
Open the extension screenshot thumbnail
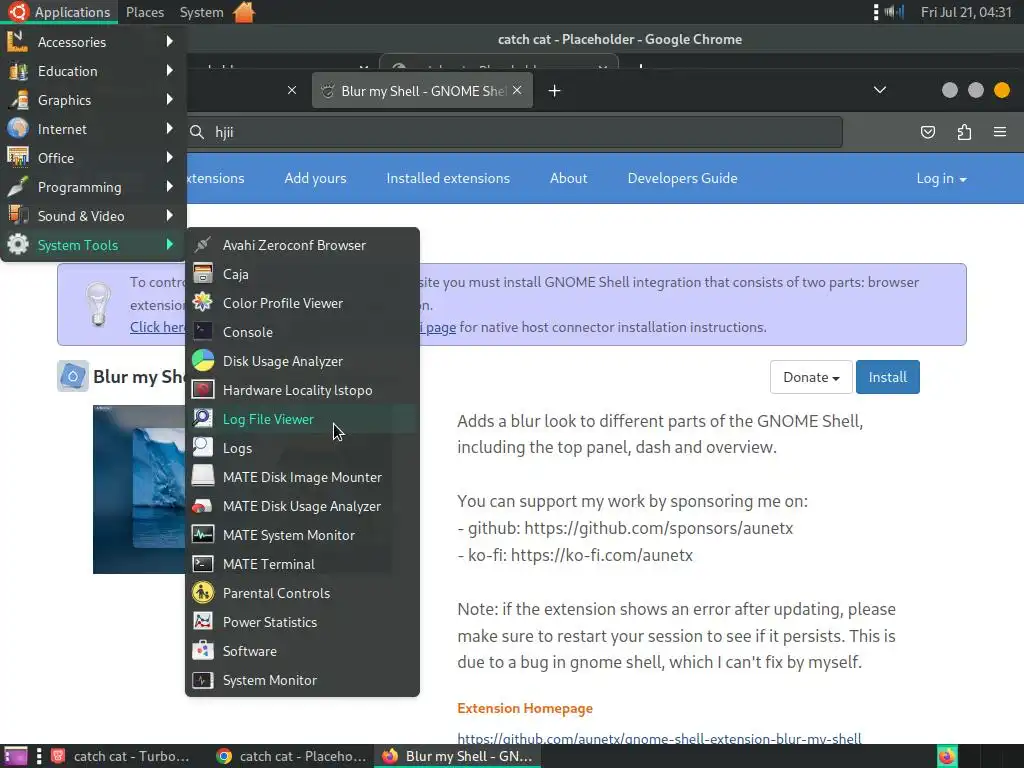tap(139, 489)
